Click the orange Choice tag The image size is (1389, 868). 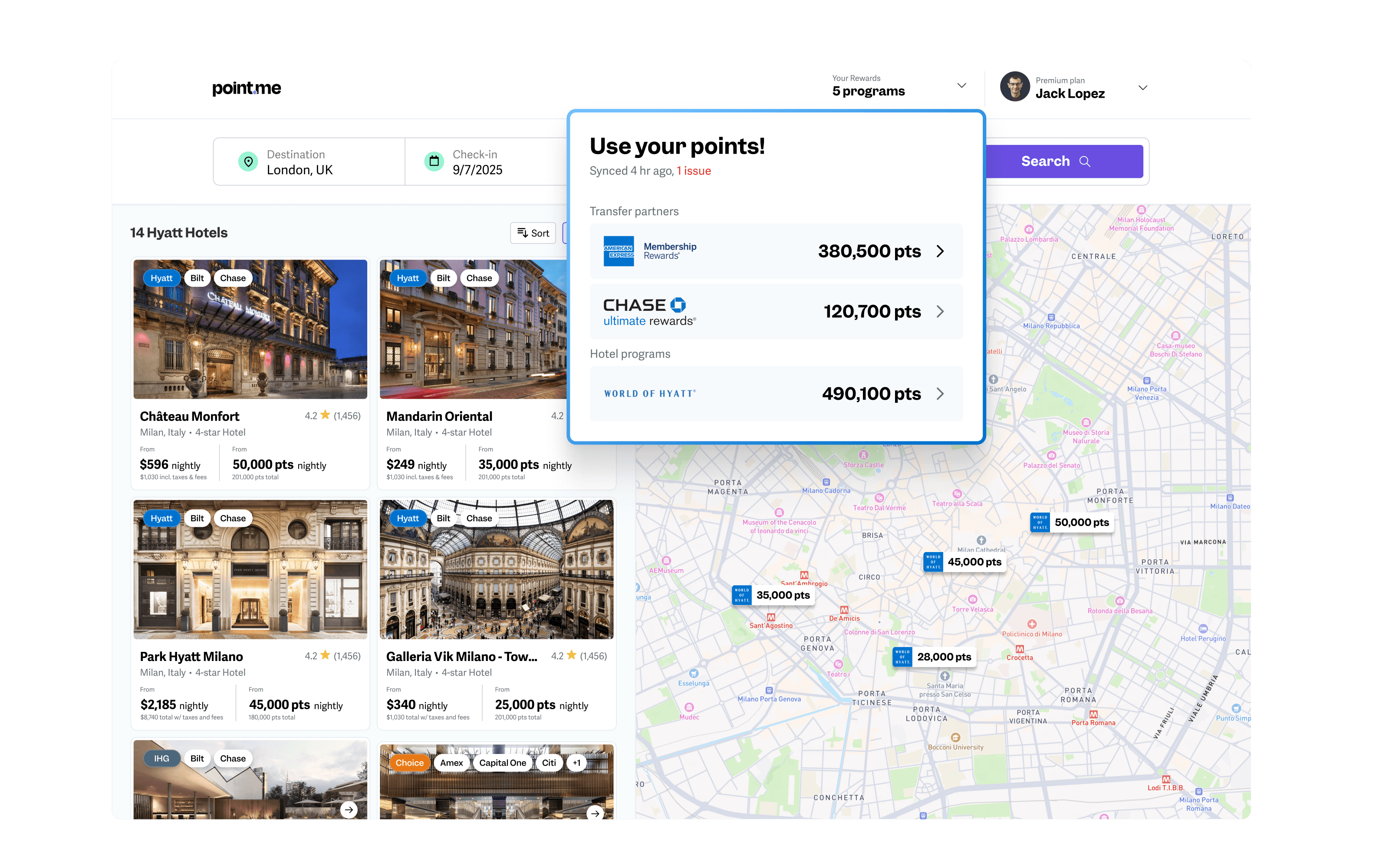pyautogui.click(x=409, y=763)
